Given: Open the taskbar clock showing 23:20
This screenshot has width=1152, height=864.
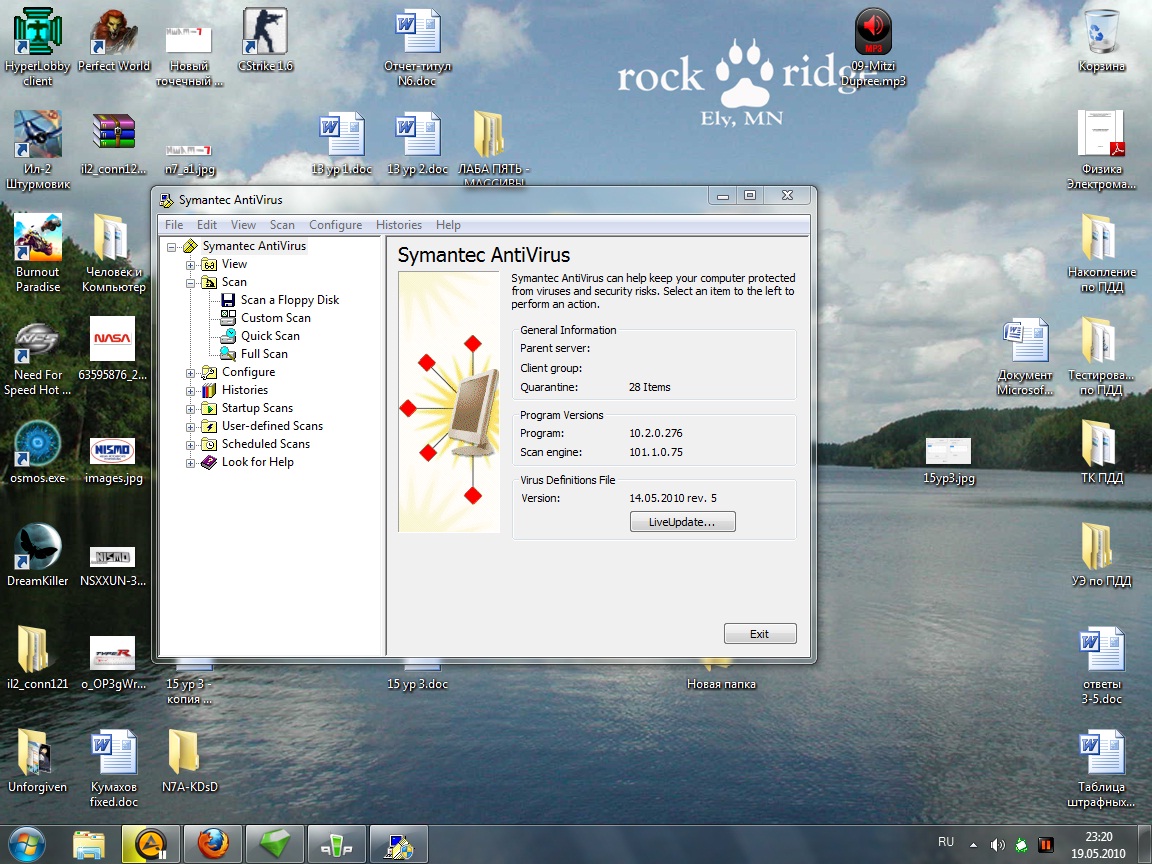Looking at the screenshot, I should (1098, 845).
